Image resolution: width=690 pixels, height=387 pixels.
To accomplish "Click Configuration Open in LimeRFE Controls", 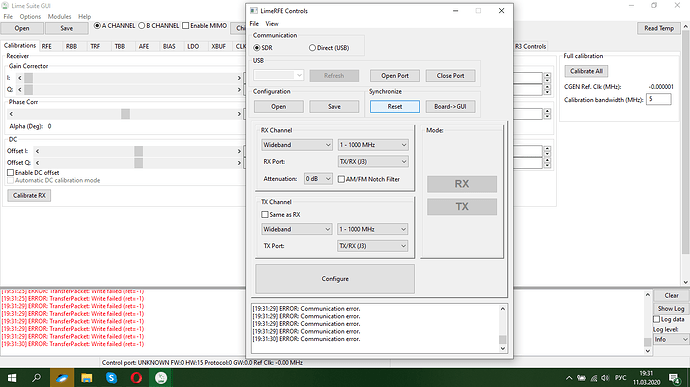I will pyautogui.click(x=279, y=107).
